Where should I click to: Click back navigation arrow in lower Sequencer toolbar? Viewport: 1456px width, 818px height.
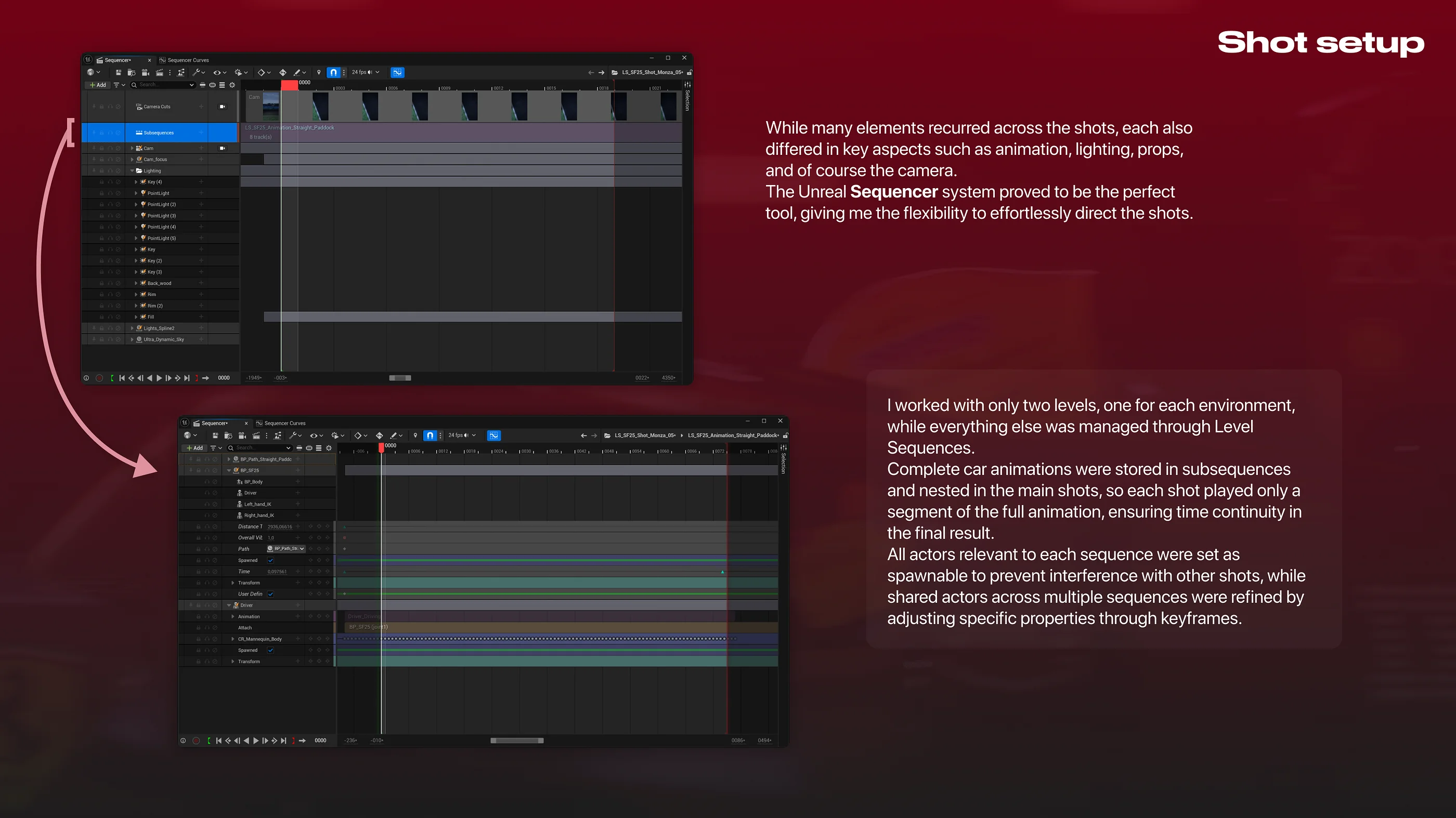point(584,436)
